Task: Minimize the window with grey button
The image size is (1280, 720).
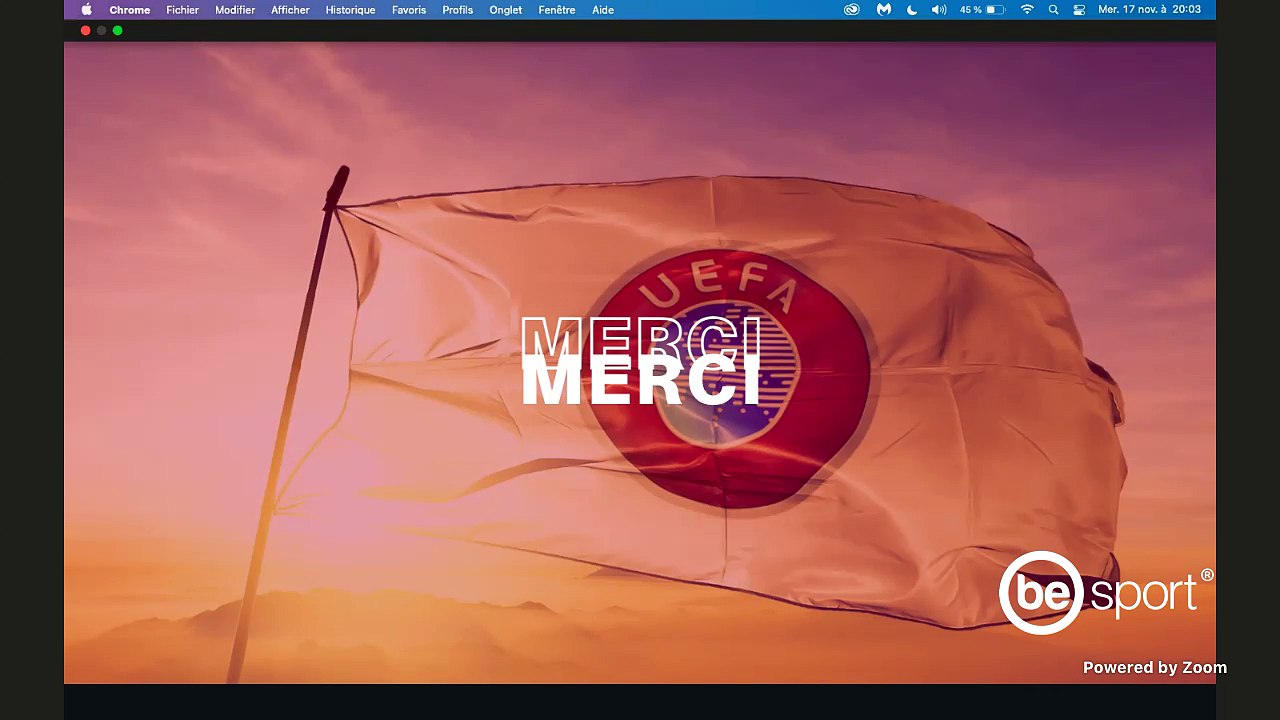Action: [x=101, y=31]
